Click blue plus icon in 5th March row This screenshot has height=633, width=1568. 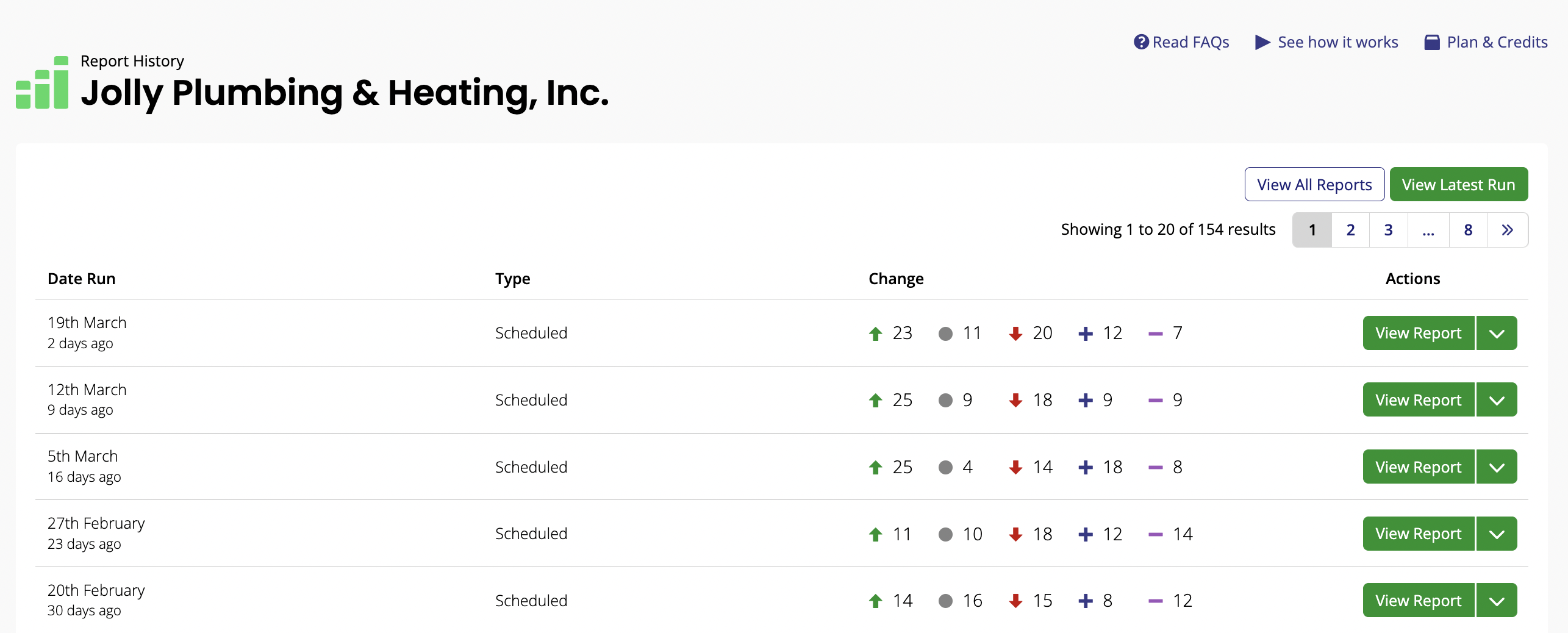pos(1086,468)
